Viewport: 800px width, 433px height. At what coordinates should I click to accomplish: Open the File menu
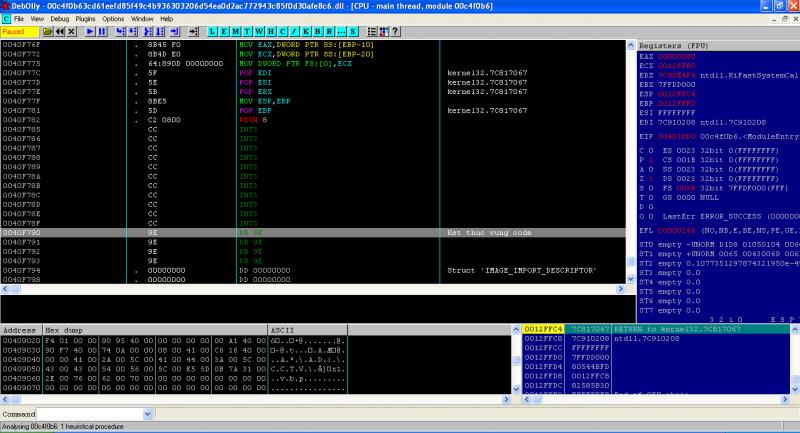[19, 19]
